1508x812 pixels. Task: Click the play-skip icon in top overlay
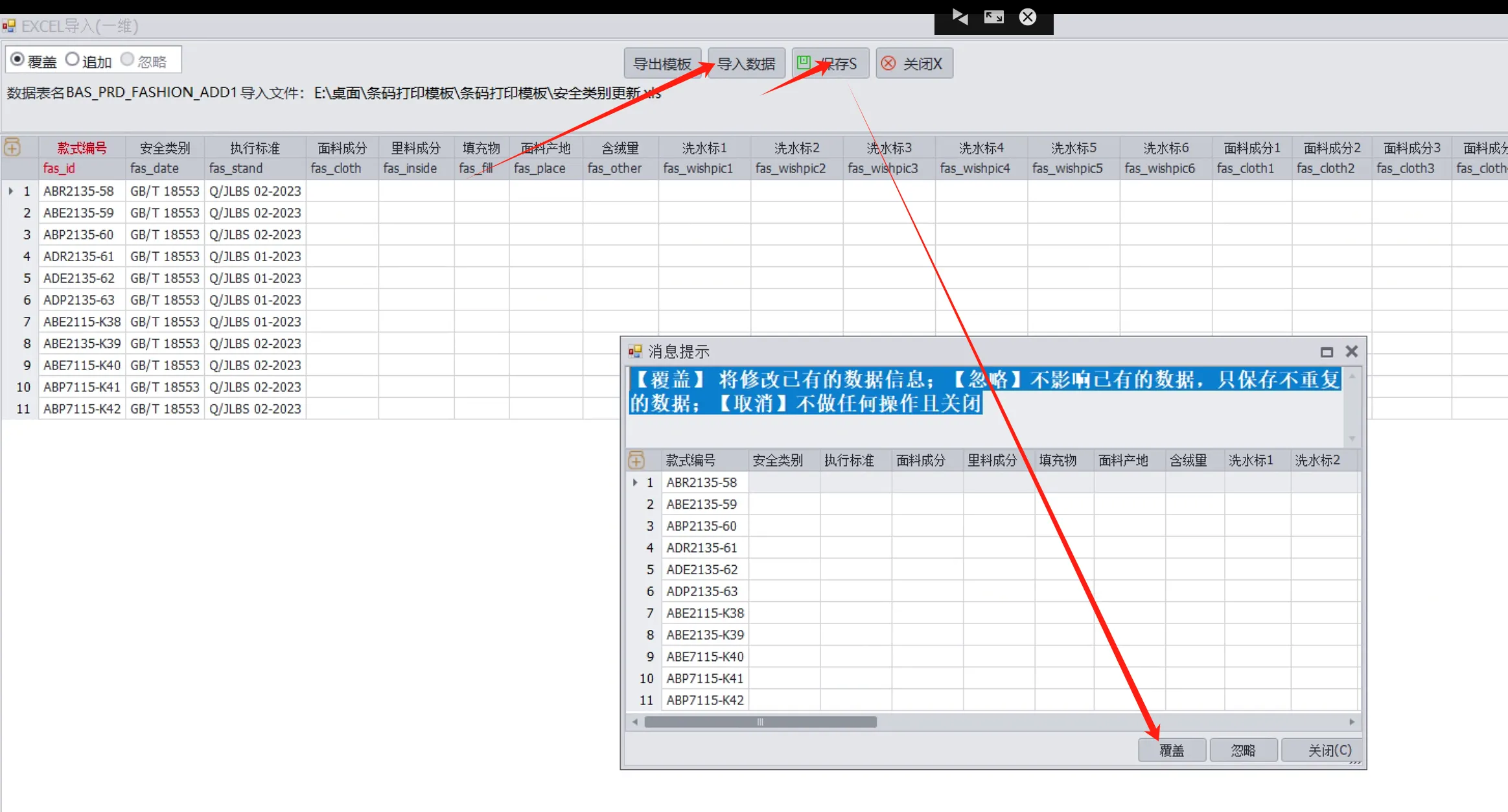[x=960, y=17]
